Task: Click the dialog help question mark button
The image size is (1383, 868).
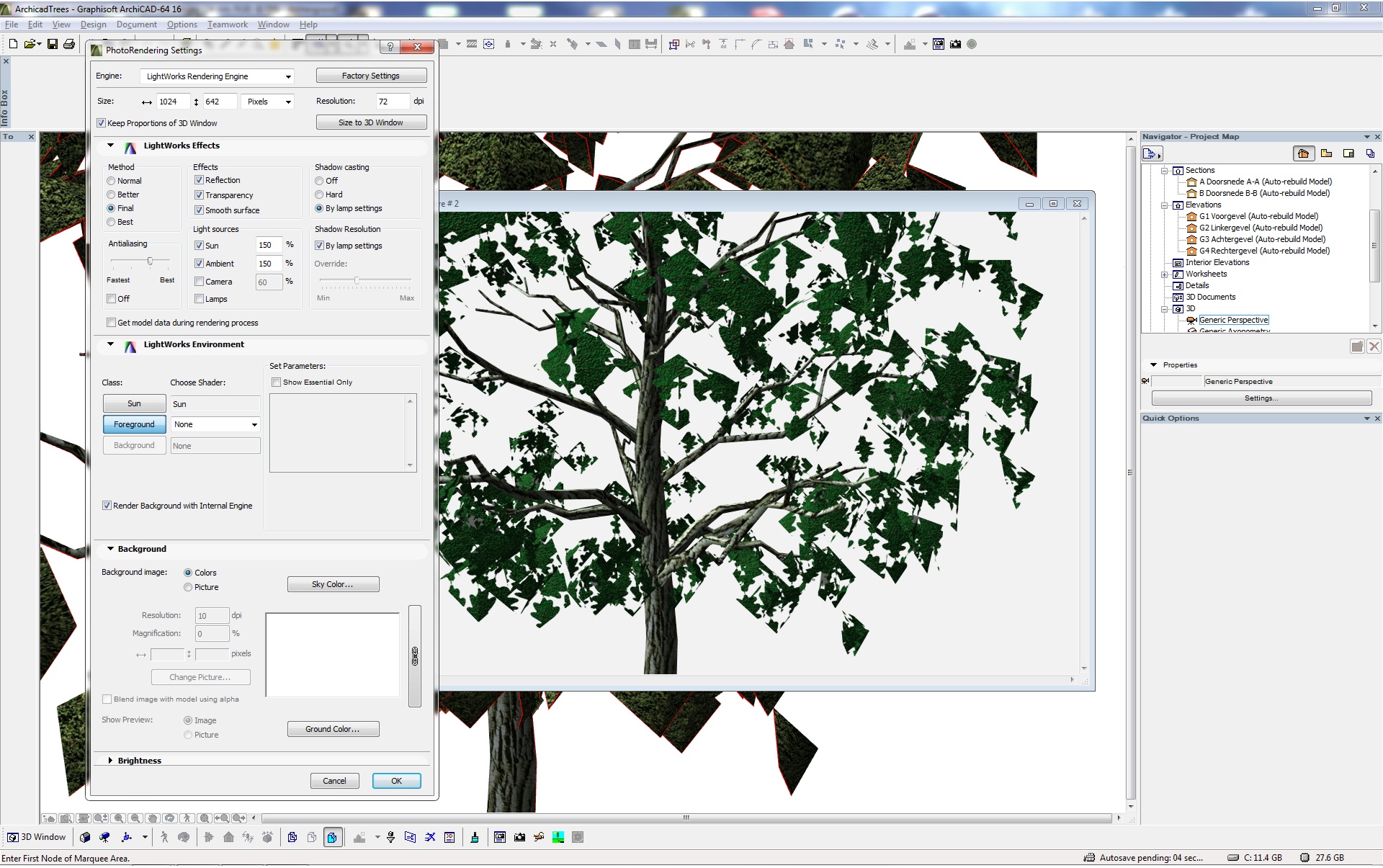Action: (x=390, y=47)
